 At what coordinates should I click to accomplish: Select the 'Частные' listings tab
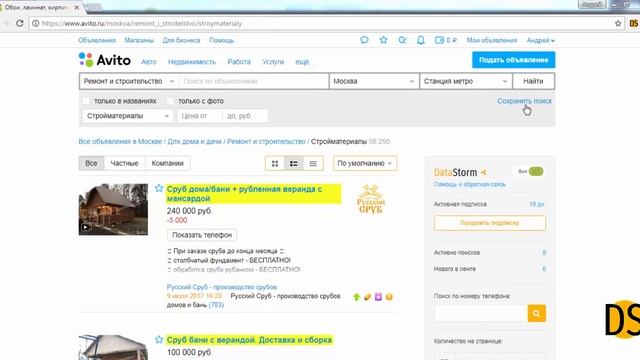[x=124, y=163]
